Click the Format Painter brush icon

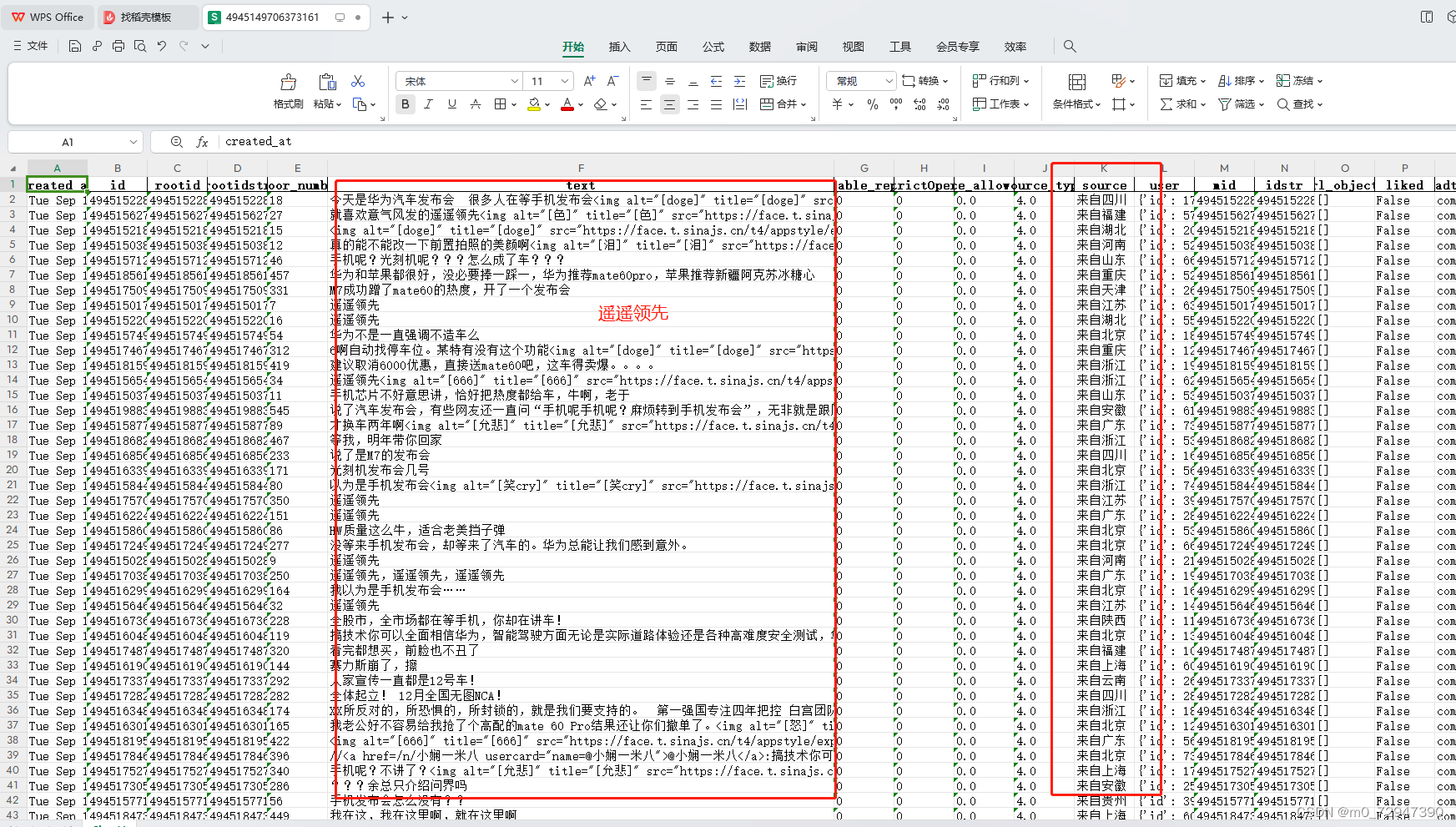coord(289,82)
